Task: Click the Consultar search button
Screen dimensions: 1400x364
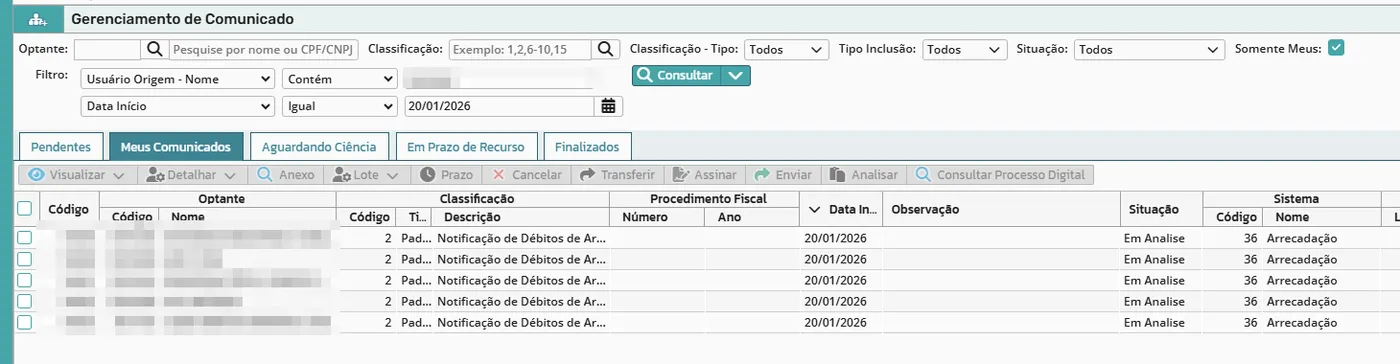Action: click(677, 75)
